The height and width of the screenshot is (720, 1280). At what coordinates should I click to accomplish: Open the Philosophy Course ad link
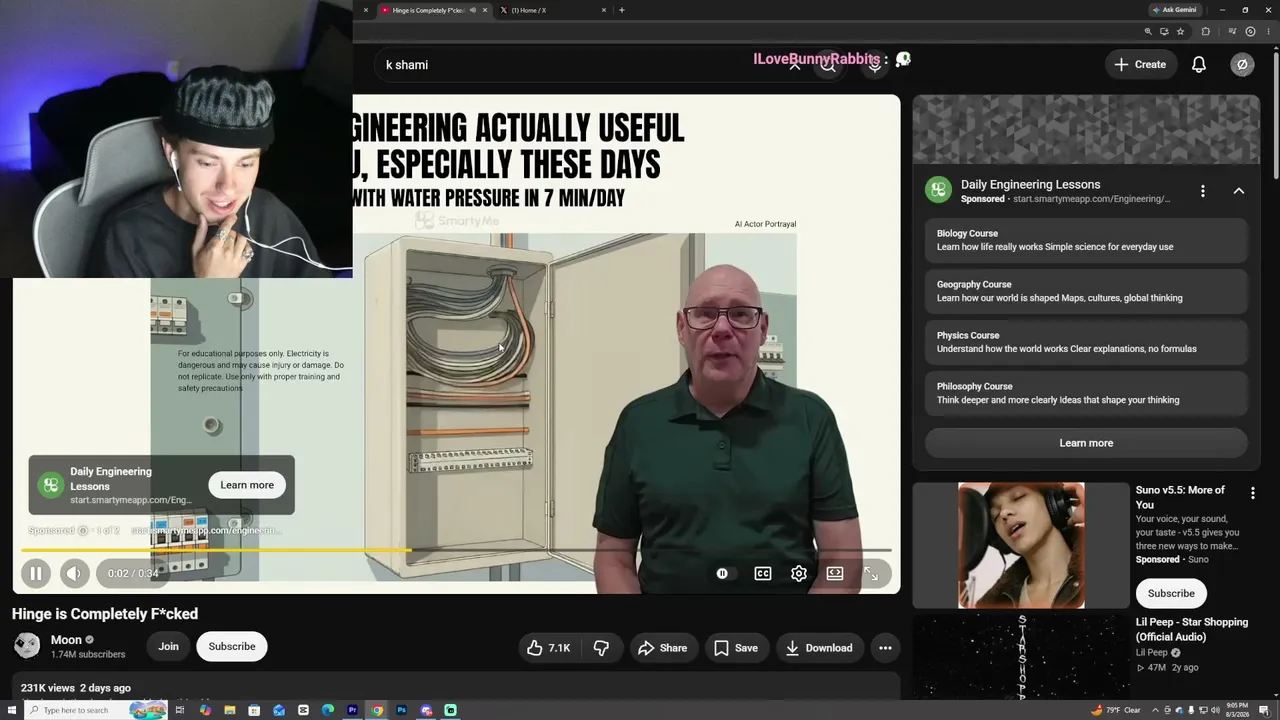click(1086, 393)
